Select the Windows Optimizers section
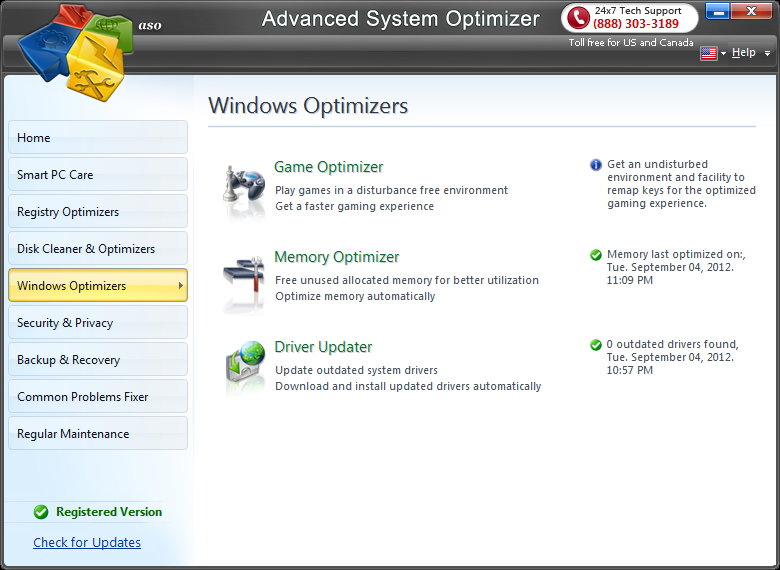 [98, 285]
